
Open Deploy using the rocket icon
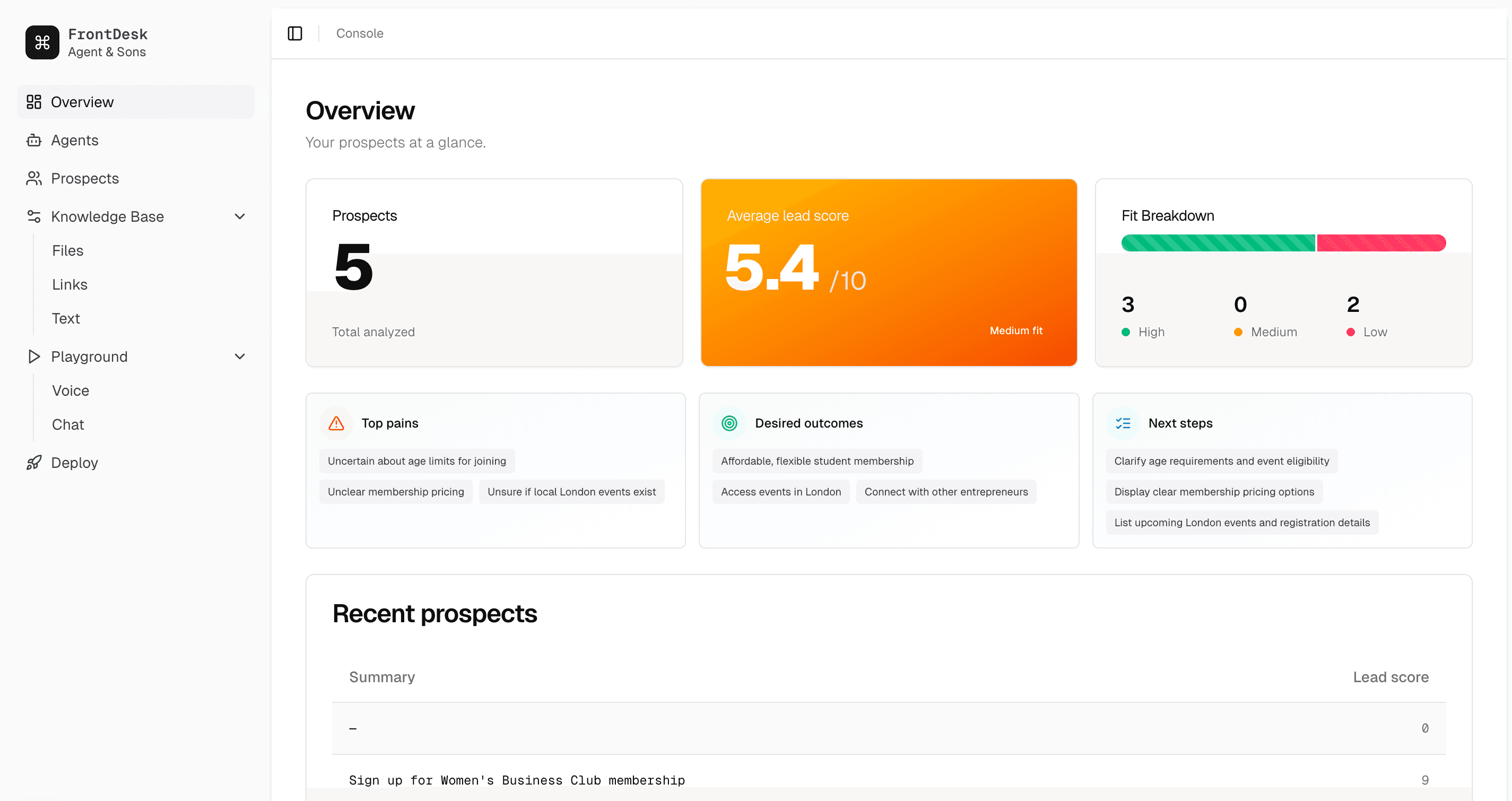point(33,463)
